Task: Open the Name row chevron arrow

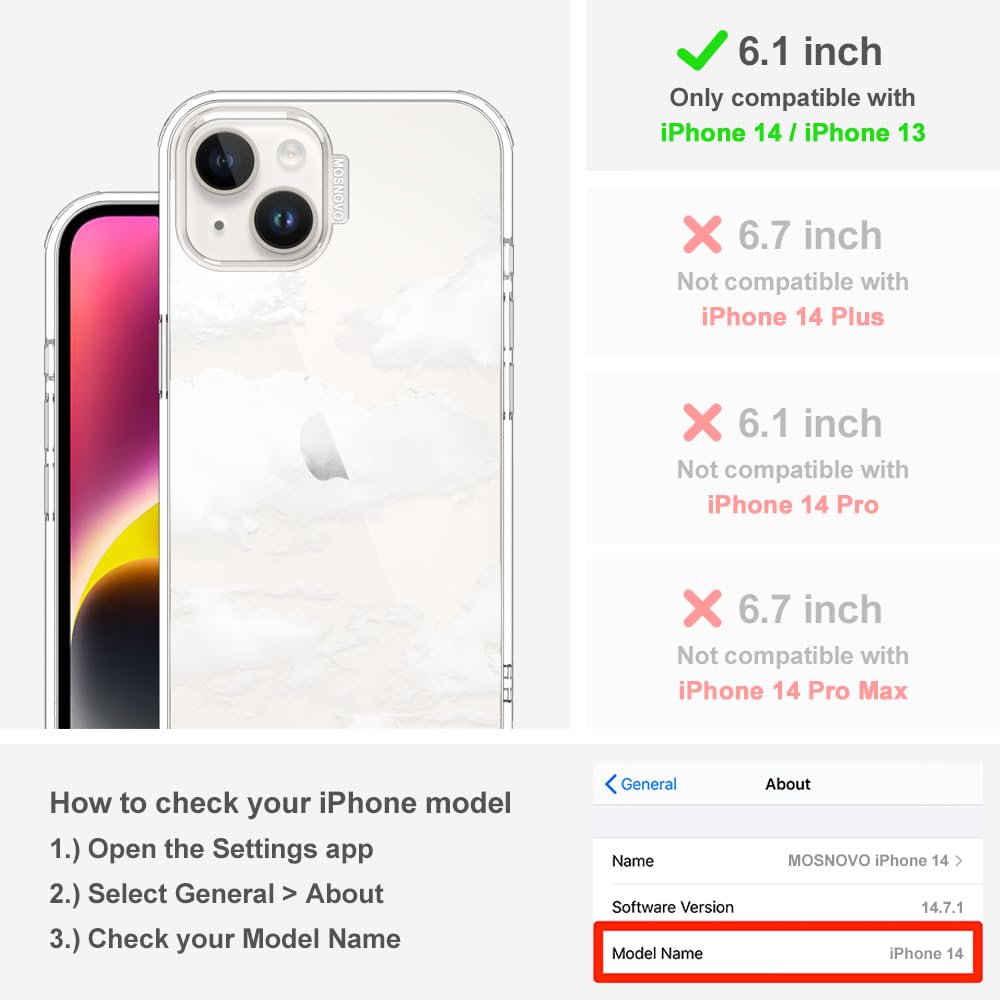Action: 959,860
